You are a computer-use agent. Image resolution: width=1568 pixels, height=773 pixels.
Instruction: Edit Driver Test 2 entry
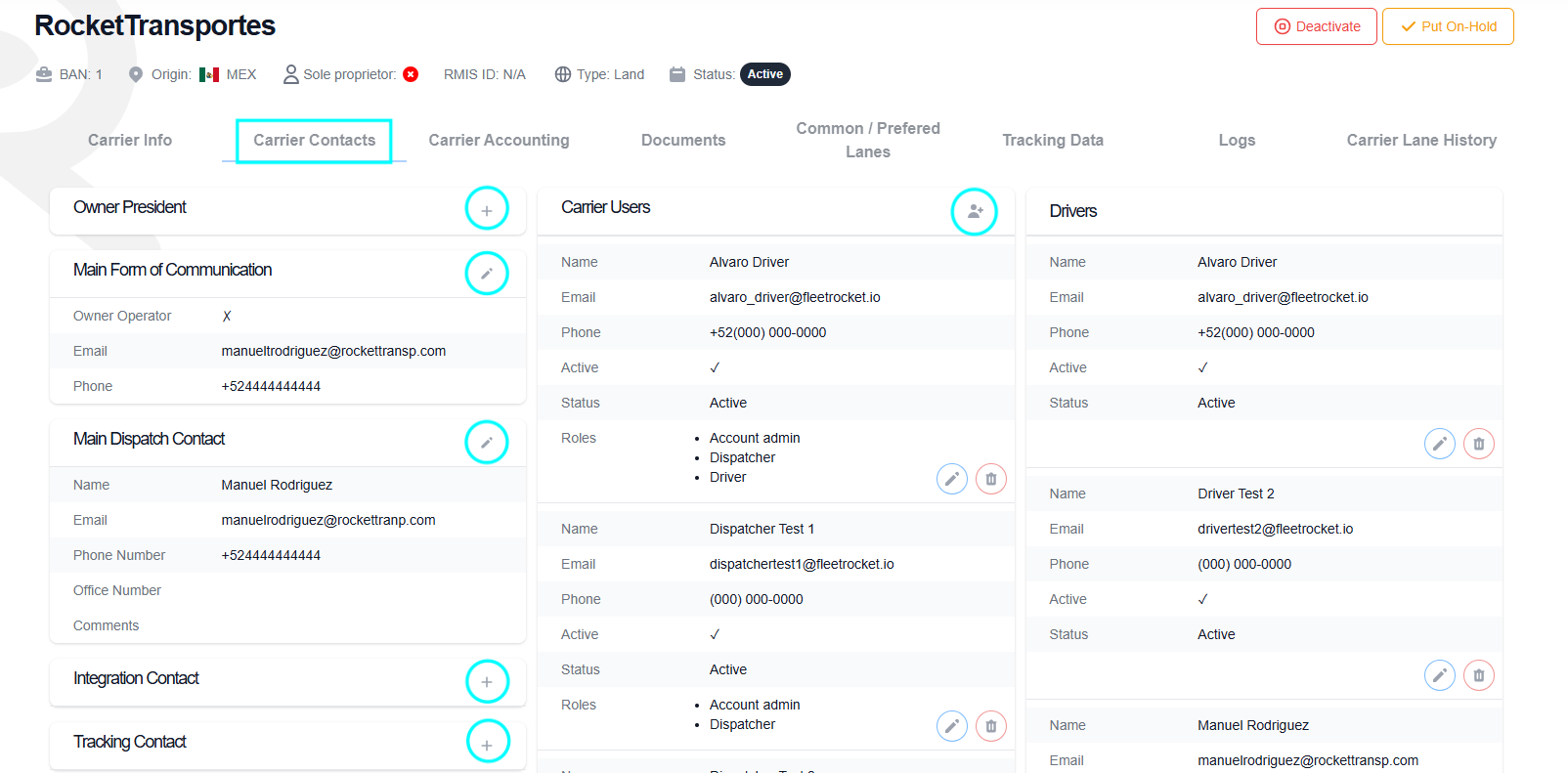tap(1440, 675)
